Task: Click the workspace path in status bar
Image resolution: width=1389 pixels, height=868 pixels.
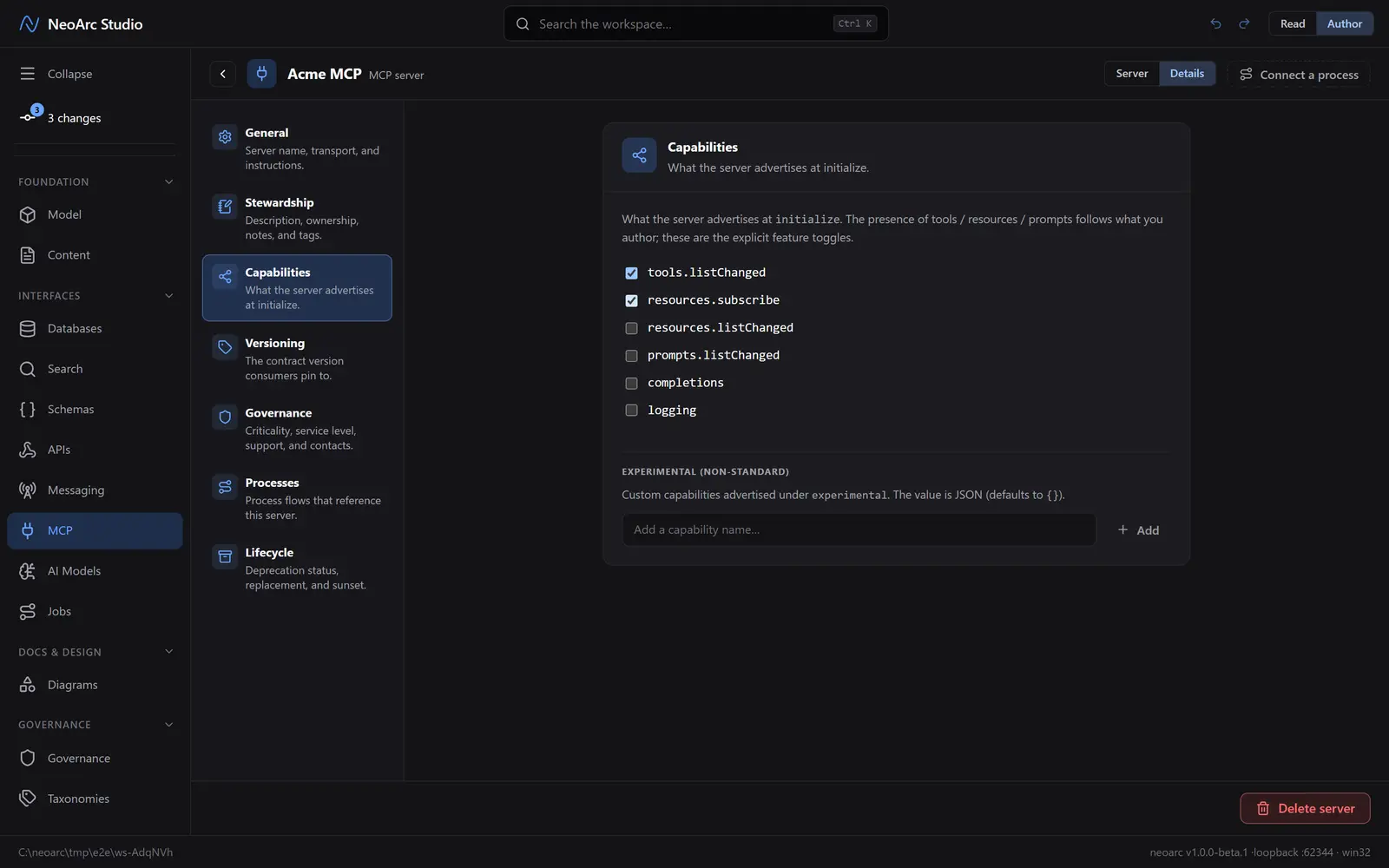Action: click(95, 852)
